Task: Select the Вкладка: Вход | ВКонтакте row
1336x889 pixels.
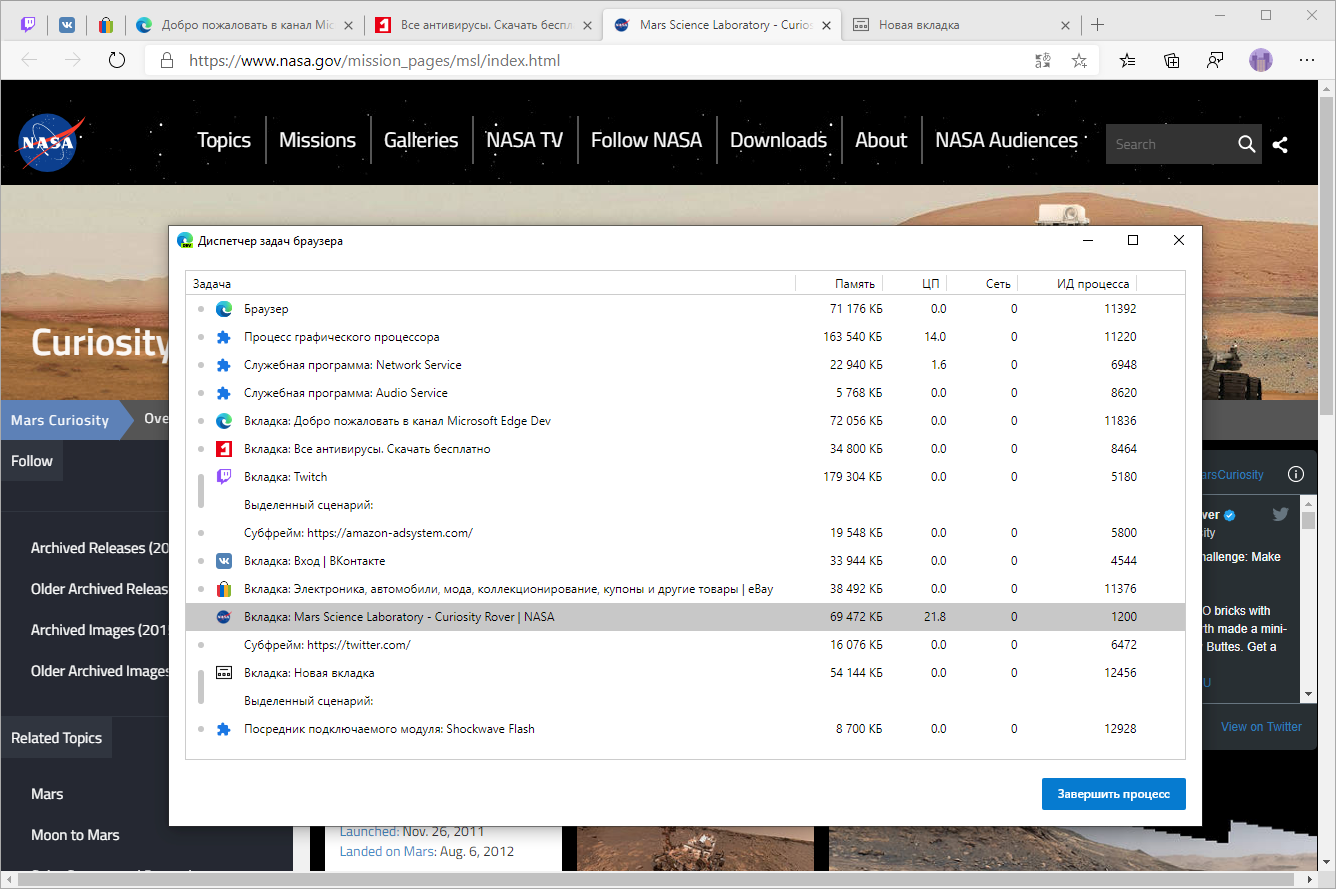Action: [x=685, y=561]
